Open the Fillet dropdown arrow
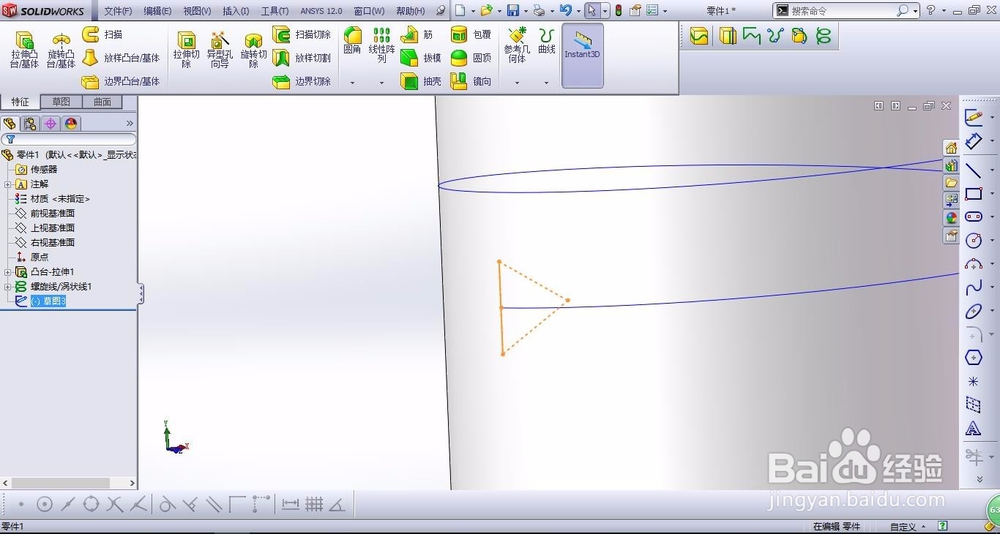Viewport: 1000px width, 534px height. point(352,82)
